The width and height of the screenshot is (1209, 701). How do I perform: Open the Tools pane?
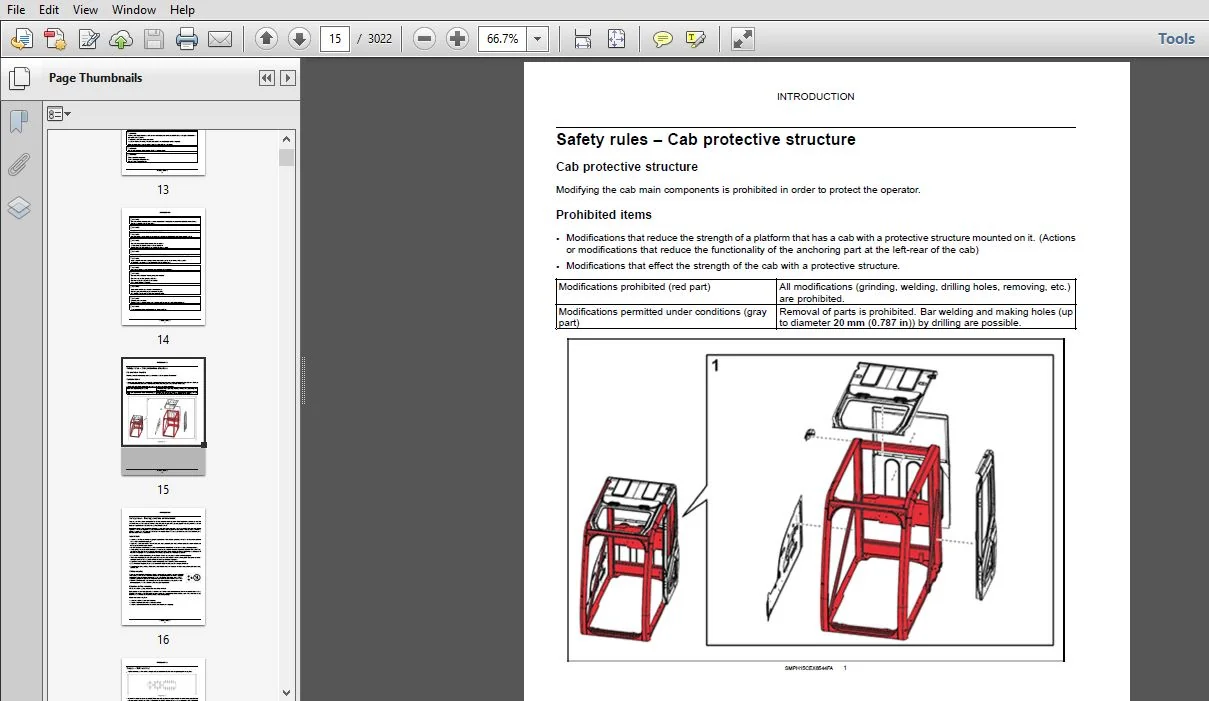1176,39
